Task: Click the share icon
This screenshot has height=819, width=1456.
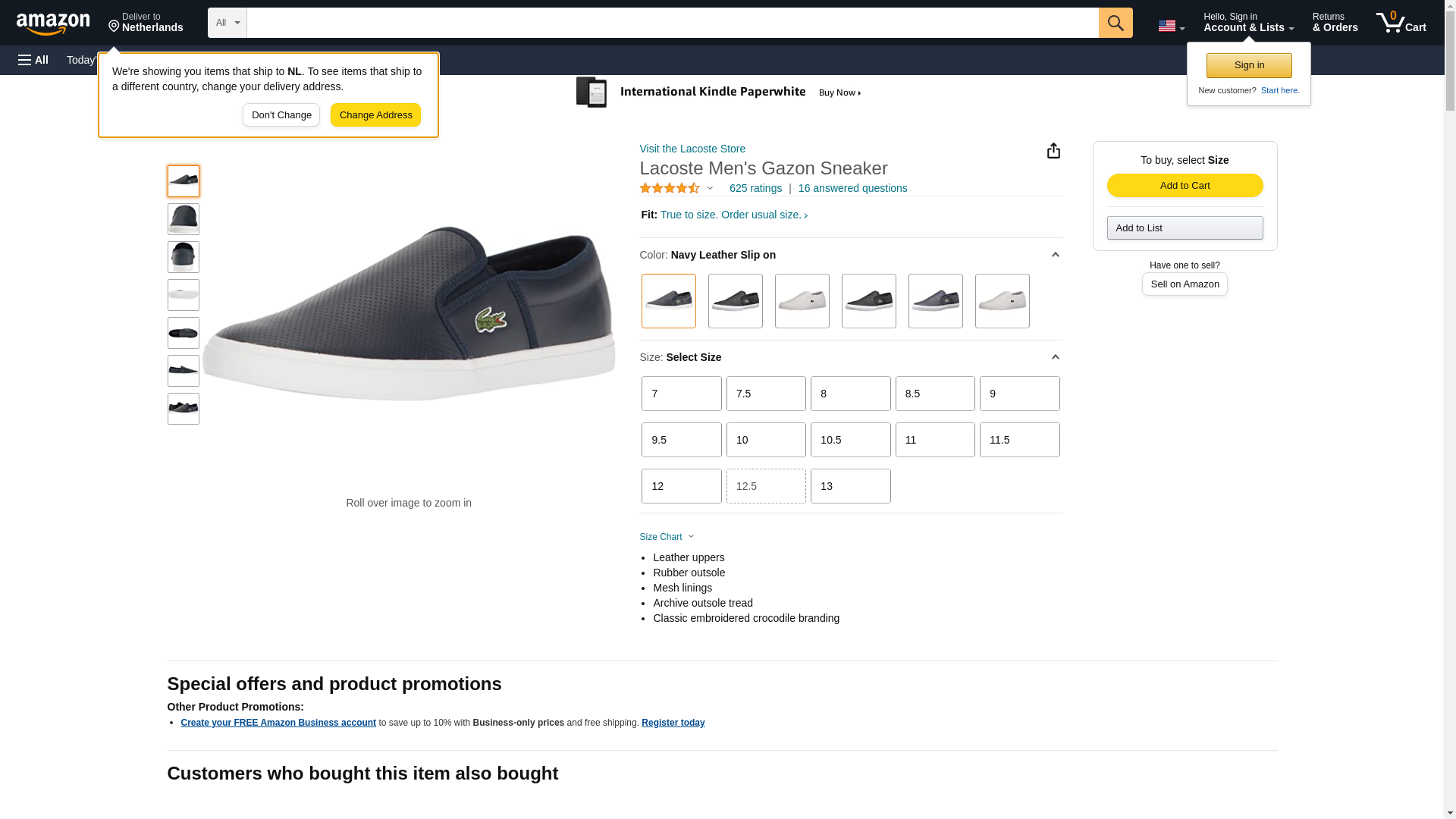Action: (x=1053, y=151)
